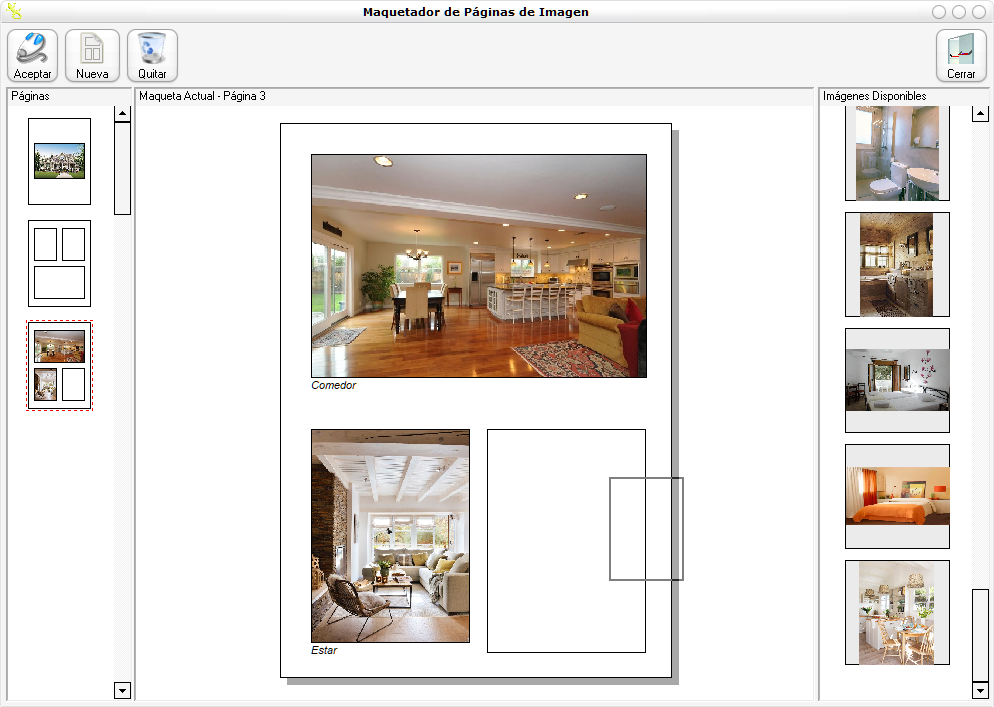Click the Comedor dining room photo frame
994x707 pixels.
point(478,266)
